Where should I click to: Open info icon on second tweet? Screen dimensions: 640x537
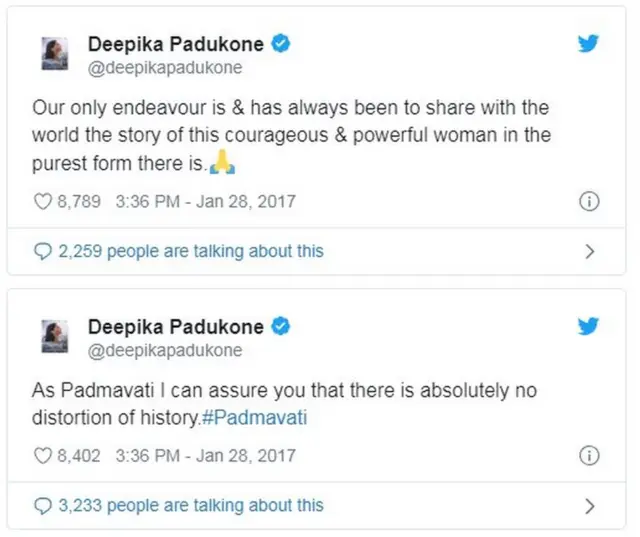pos(589,455)
